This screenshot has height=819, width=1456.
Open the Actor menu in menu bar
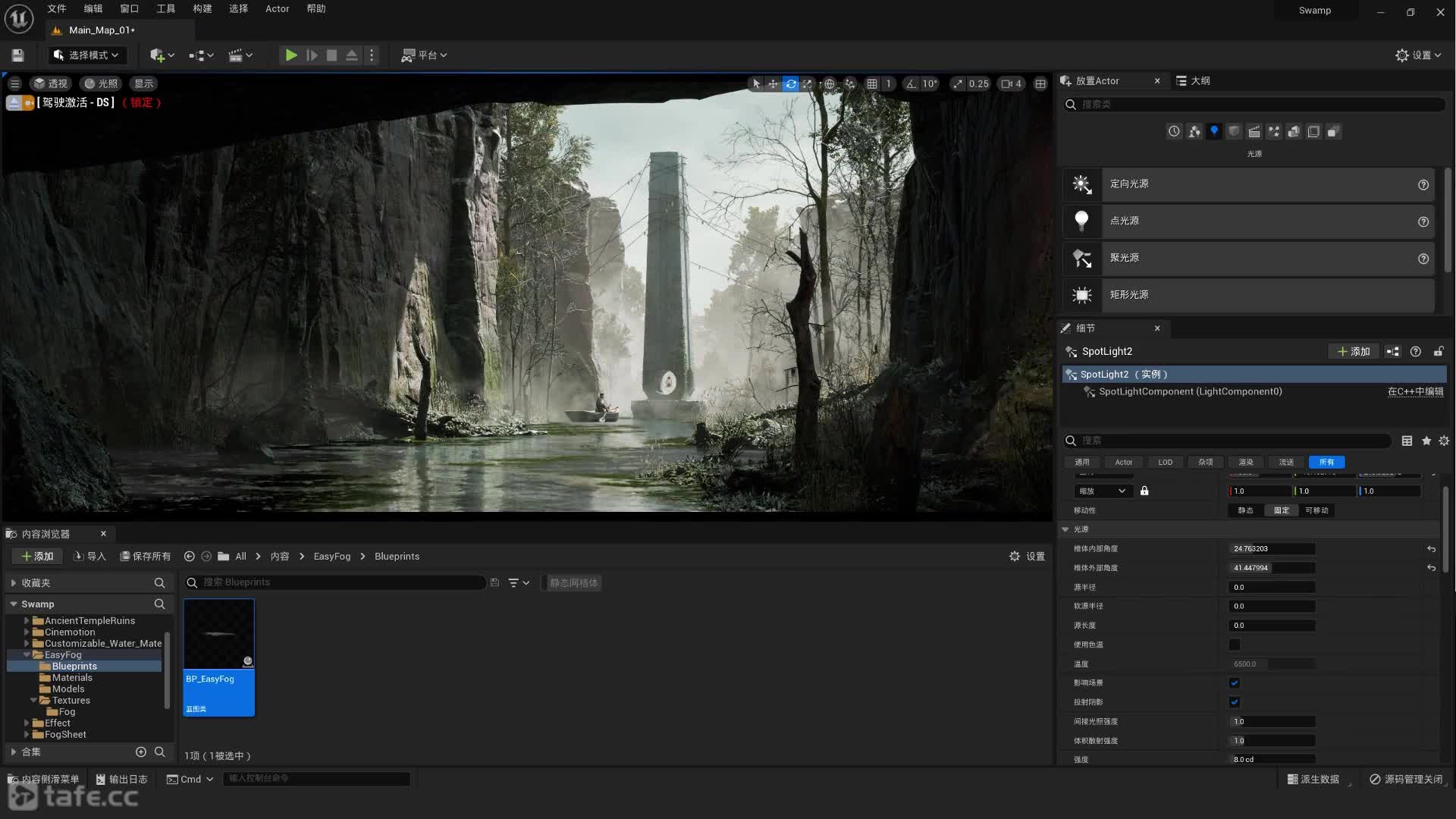pyautogui.click(x=277, y=9)
